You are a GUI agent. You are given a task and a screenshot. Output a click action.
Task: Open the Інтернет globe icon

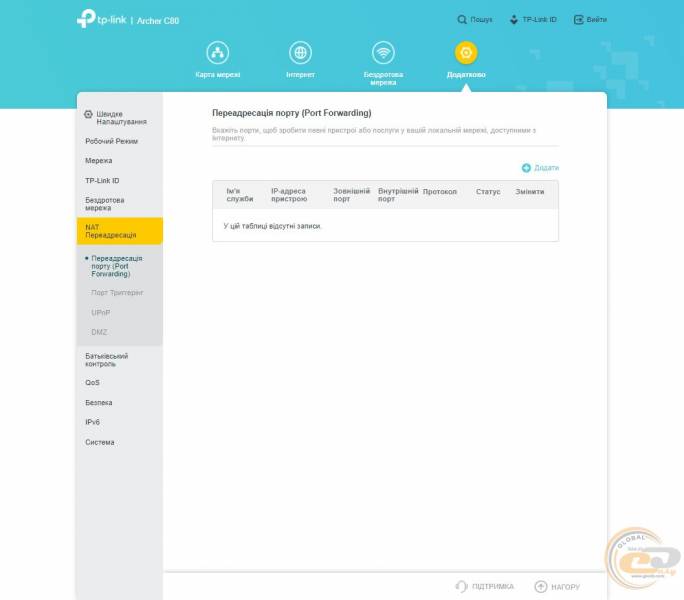tap(300, 53)
